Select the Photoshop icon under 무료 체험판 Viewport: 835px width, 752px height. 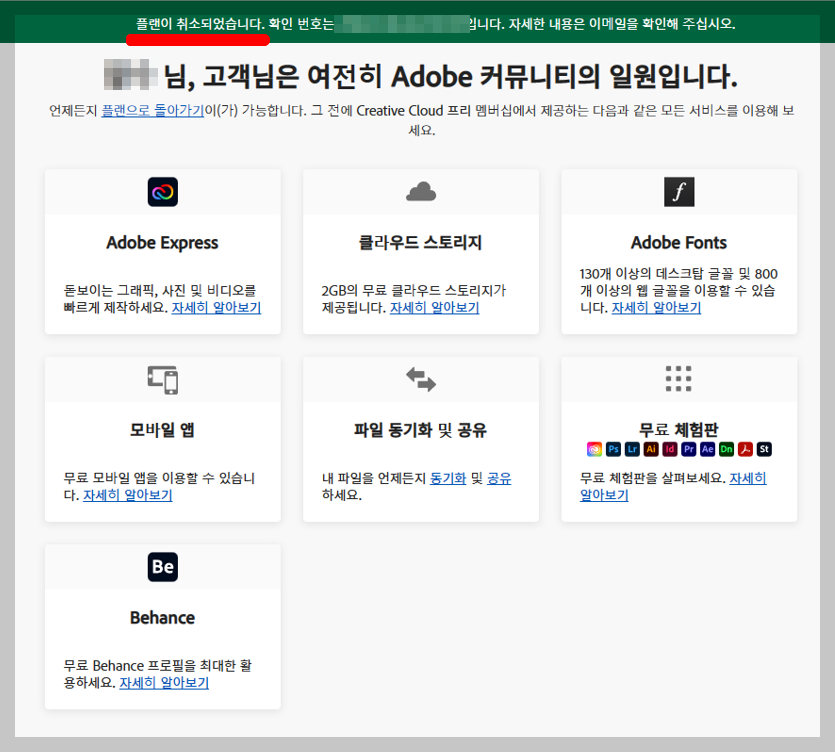614,449
